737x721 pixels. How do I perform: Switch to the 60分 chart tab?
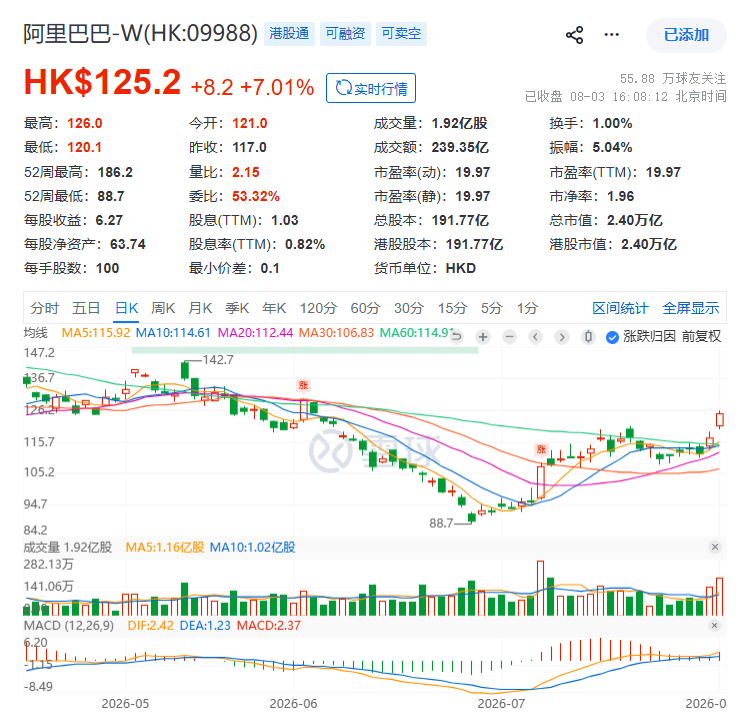(x=365, y=308)
